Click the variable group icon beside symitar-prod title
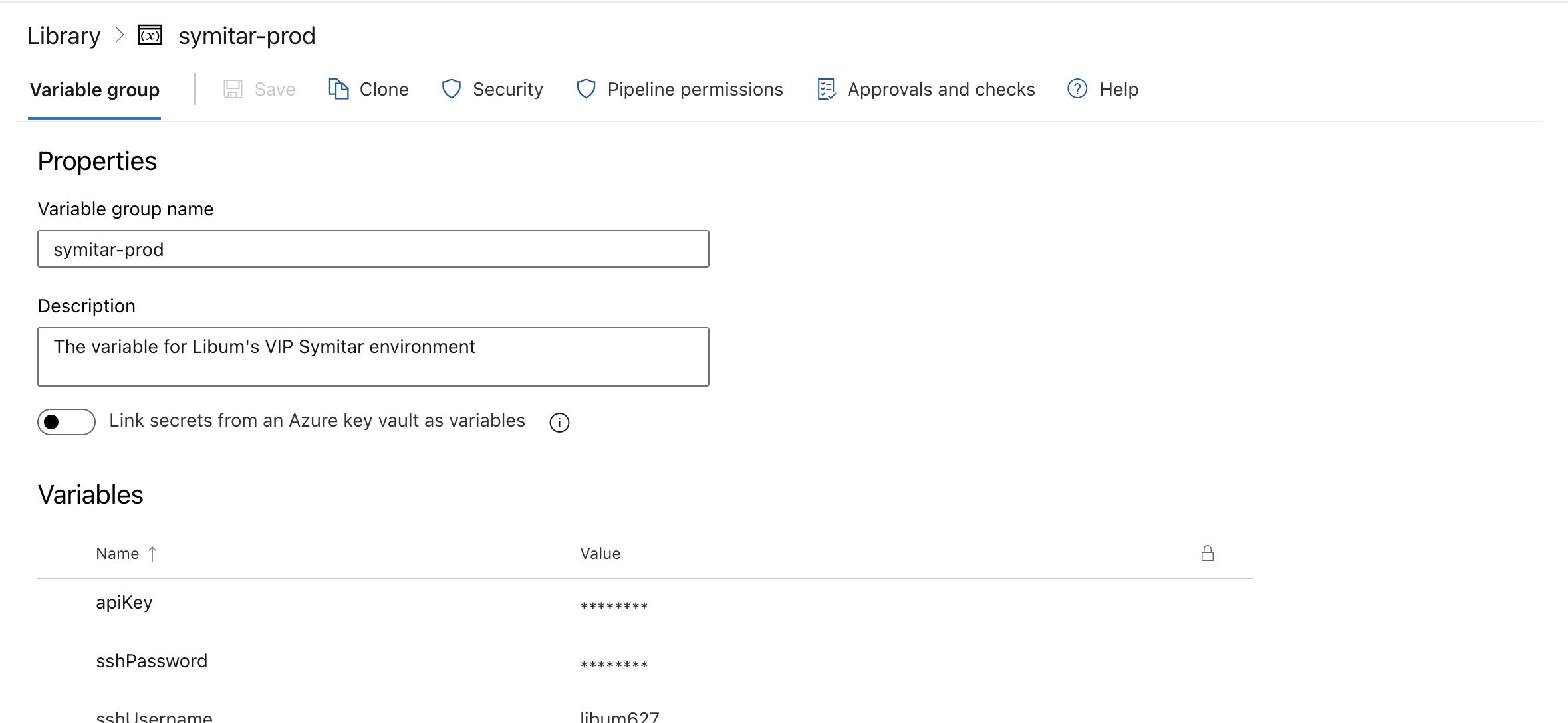The image size is (1568, 723). 150,35
